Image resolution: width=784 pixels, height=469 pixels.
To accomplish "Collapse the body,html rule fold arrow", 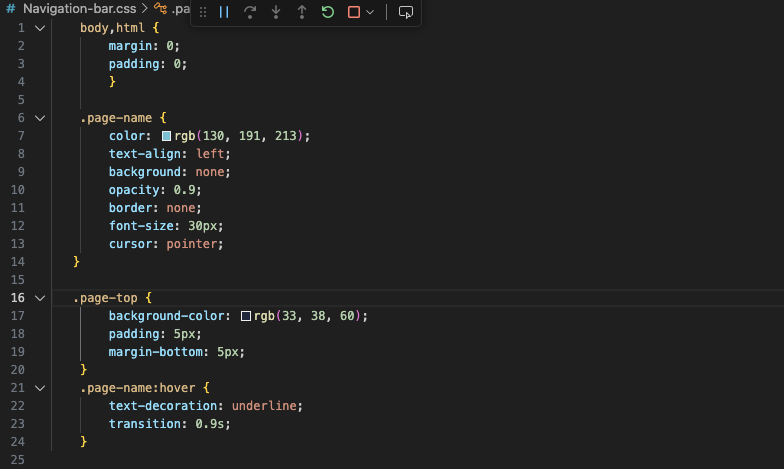I will pyautogui.click(x=40, y=27).
